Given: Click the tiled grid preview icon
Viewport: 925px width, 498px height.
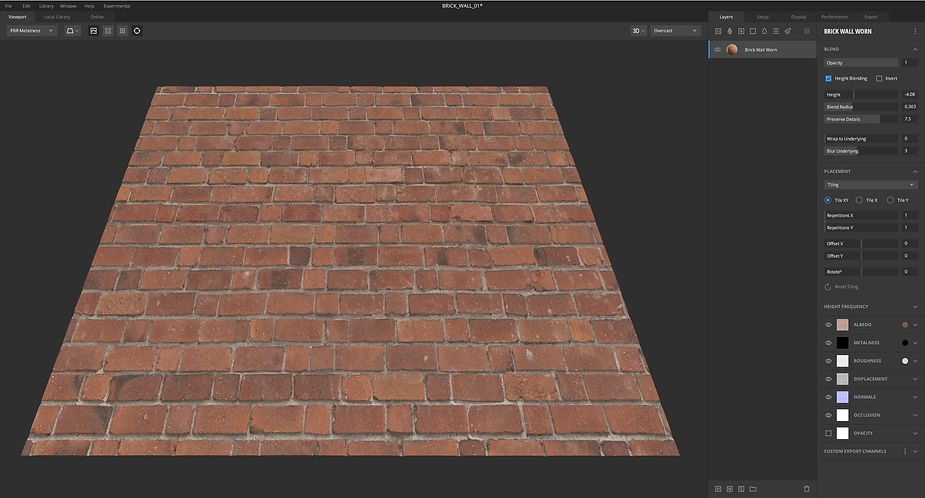Looking at the screenshot, I should pyautogui.click(x=122, y=31).
